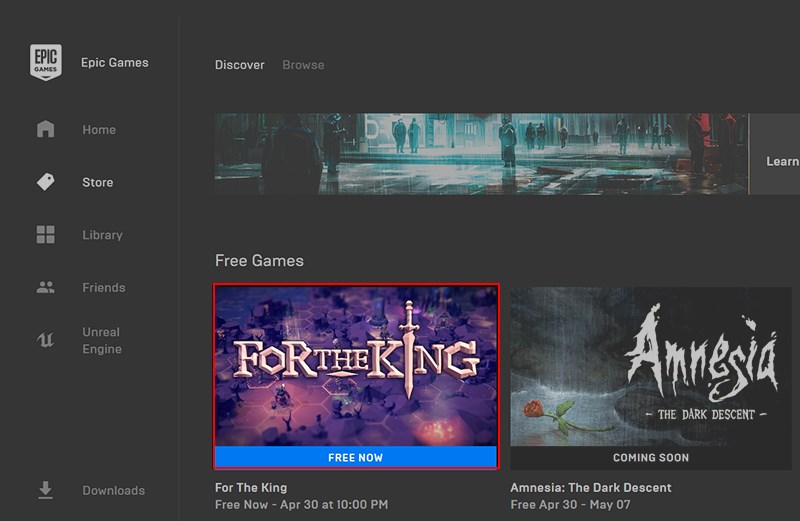Click the Home house icon
Screen dimensions: 800x521
pos(45,129)
